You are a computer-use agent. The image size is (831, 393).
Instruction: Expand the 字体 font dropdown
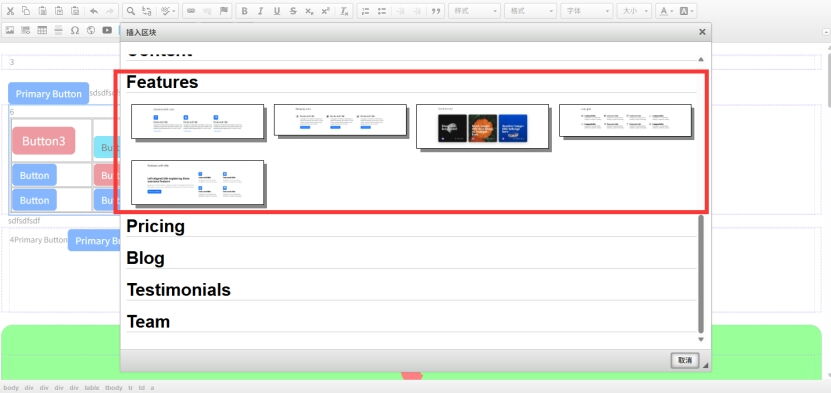pyautogui.click(x=587, y=11)
